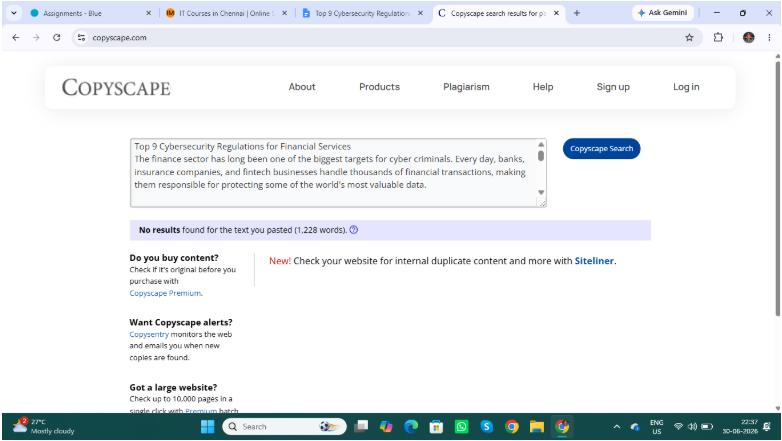Open Microsoft Edge from the taskbar
Image resolution: width=782 pixels, height=441 pixels.
coord(411,427)
